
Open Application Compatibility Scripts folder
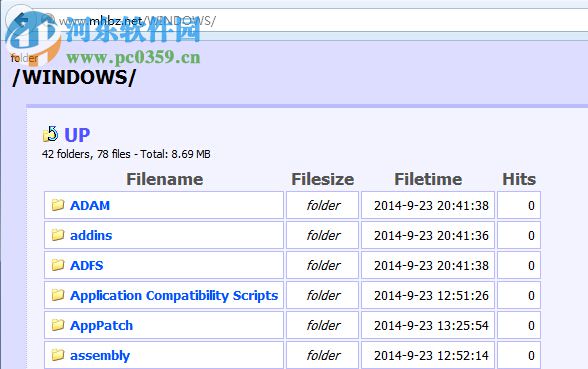(x=174, y=296)
